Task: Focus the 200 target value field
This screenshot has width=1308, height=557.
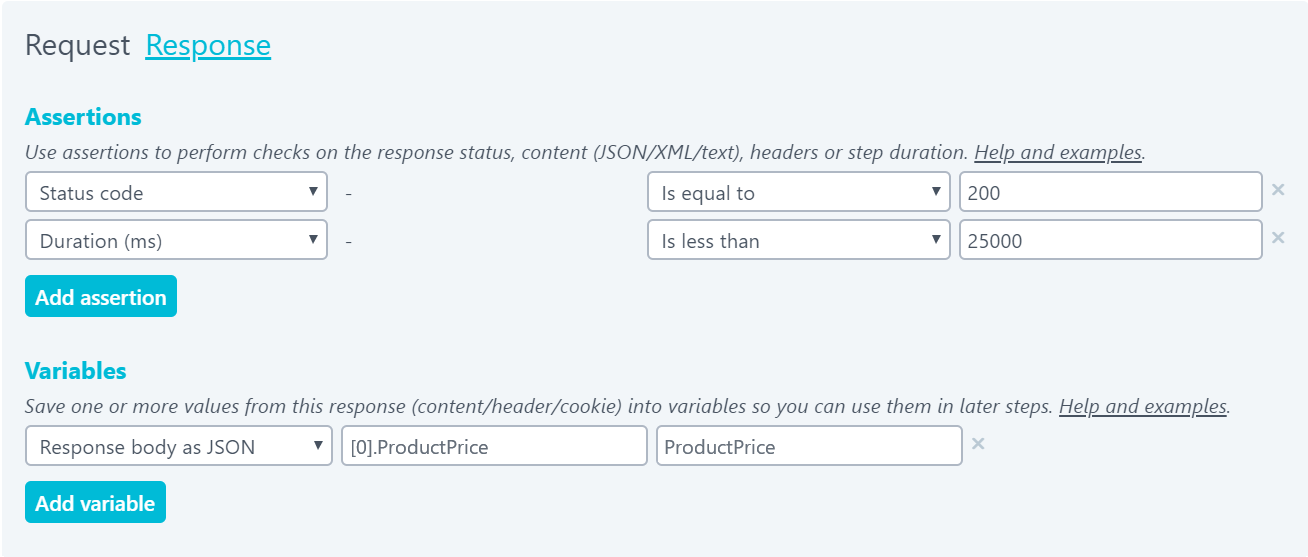Action: coord(1111,192)
